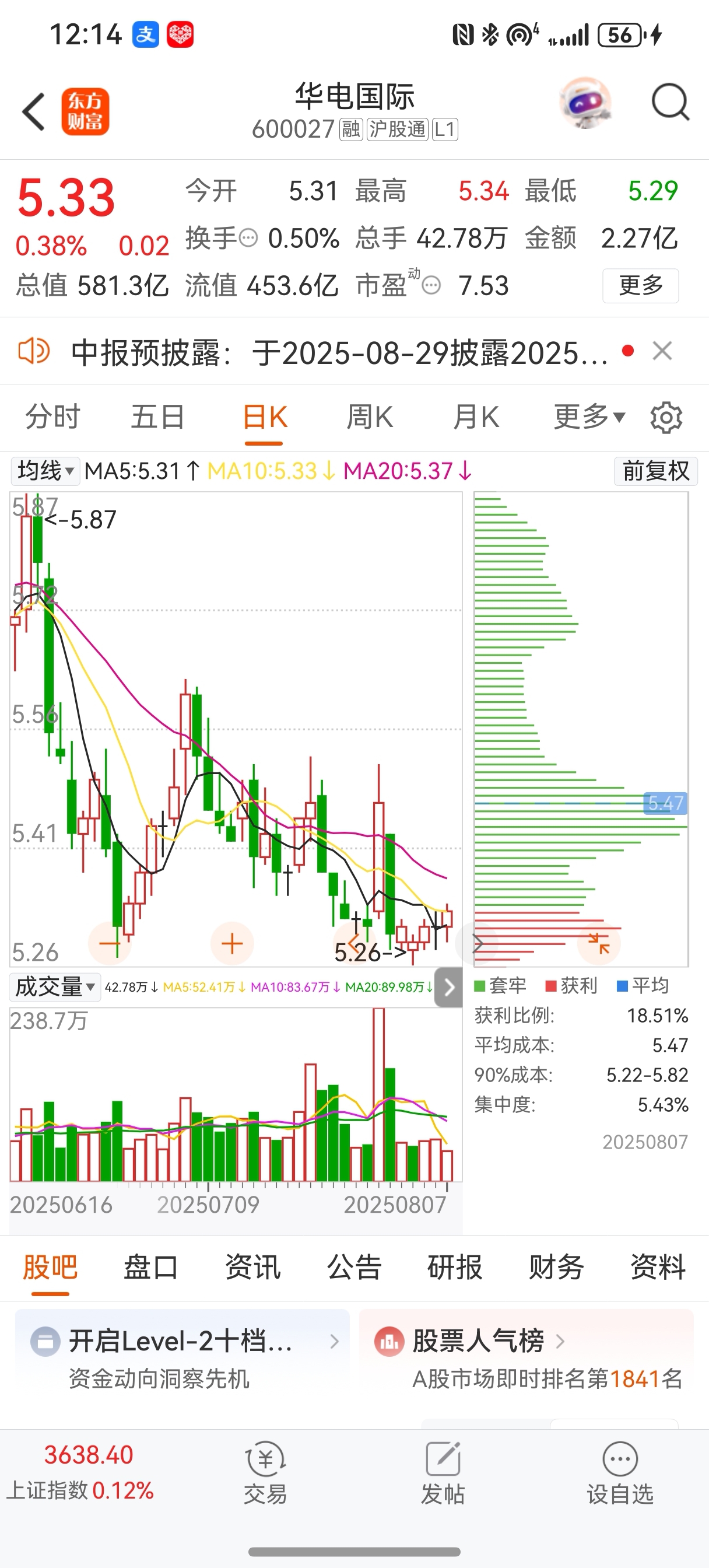Tap the 集中度 5.43% value
The height and width of the screenshot is (1568, 709).
pos(663,1105)
